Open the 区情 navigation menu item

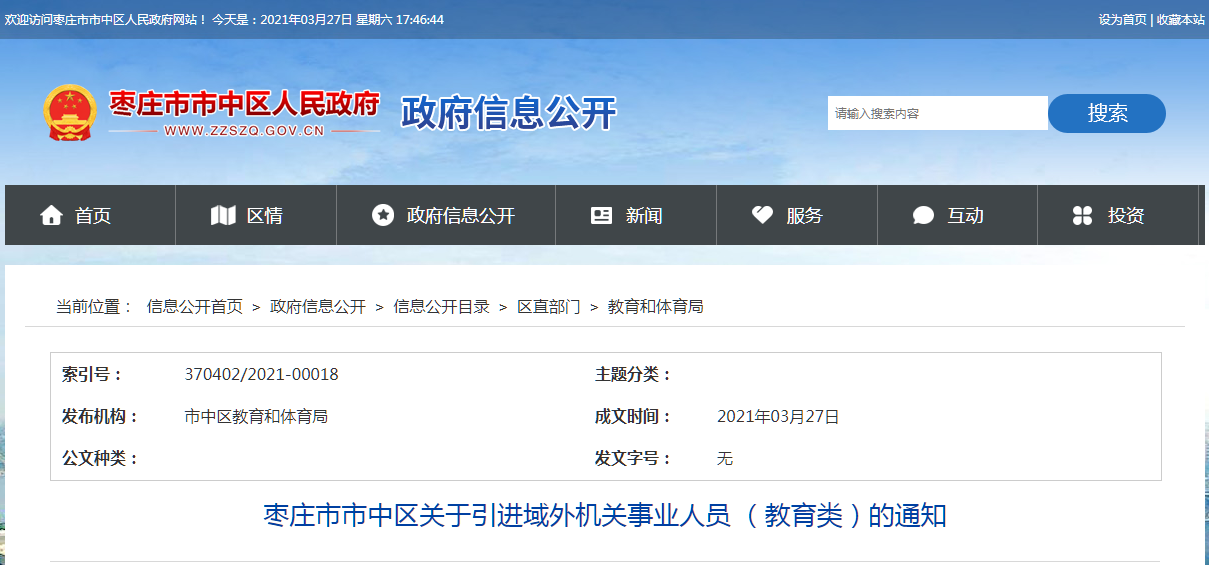point(256,215)
